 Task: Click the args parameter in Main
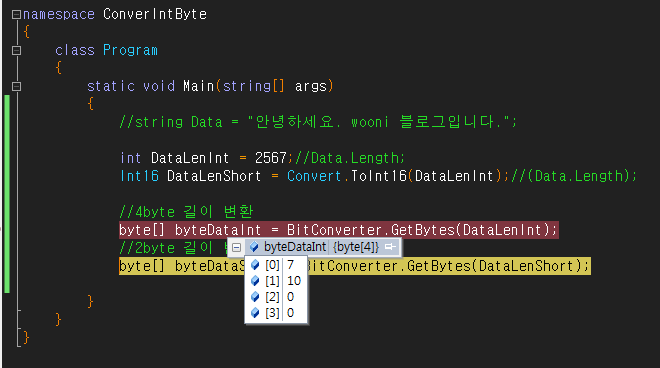click(x=311, y=86)
